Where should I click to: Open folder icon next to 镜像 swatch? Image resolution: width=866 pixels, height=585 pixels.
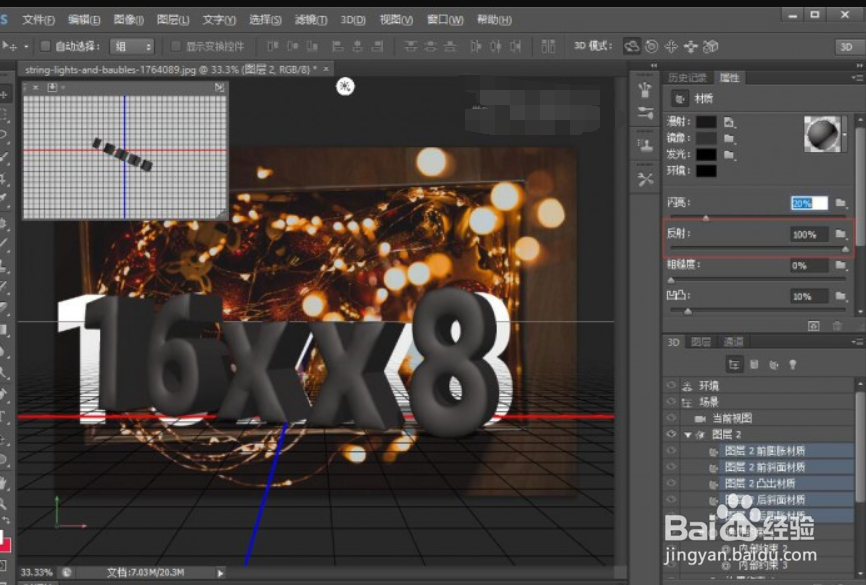[x=729, y=138]
